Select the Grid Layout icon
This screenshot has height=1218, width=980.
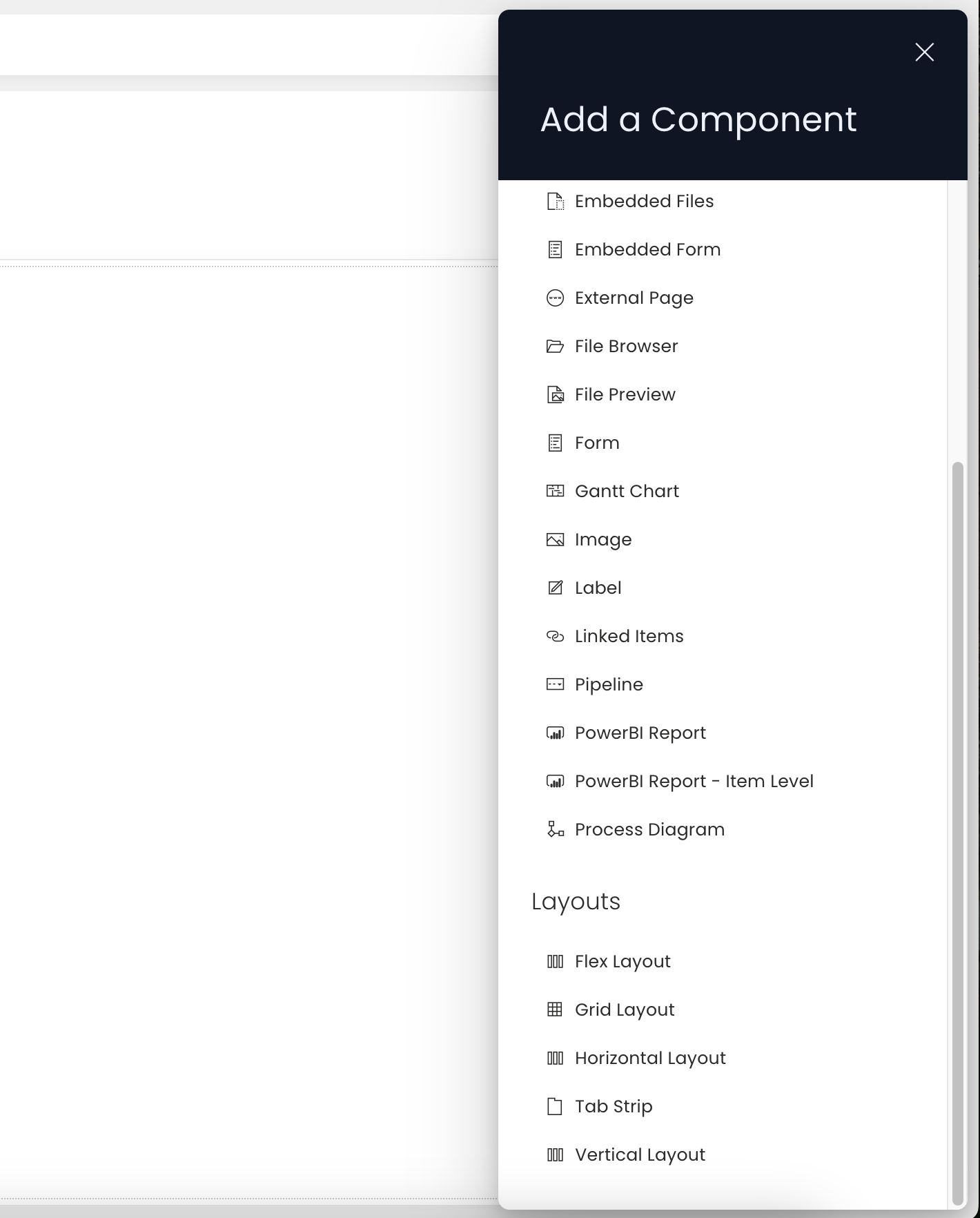pyautogui.click(x=555, y=1009)
